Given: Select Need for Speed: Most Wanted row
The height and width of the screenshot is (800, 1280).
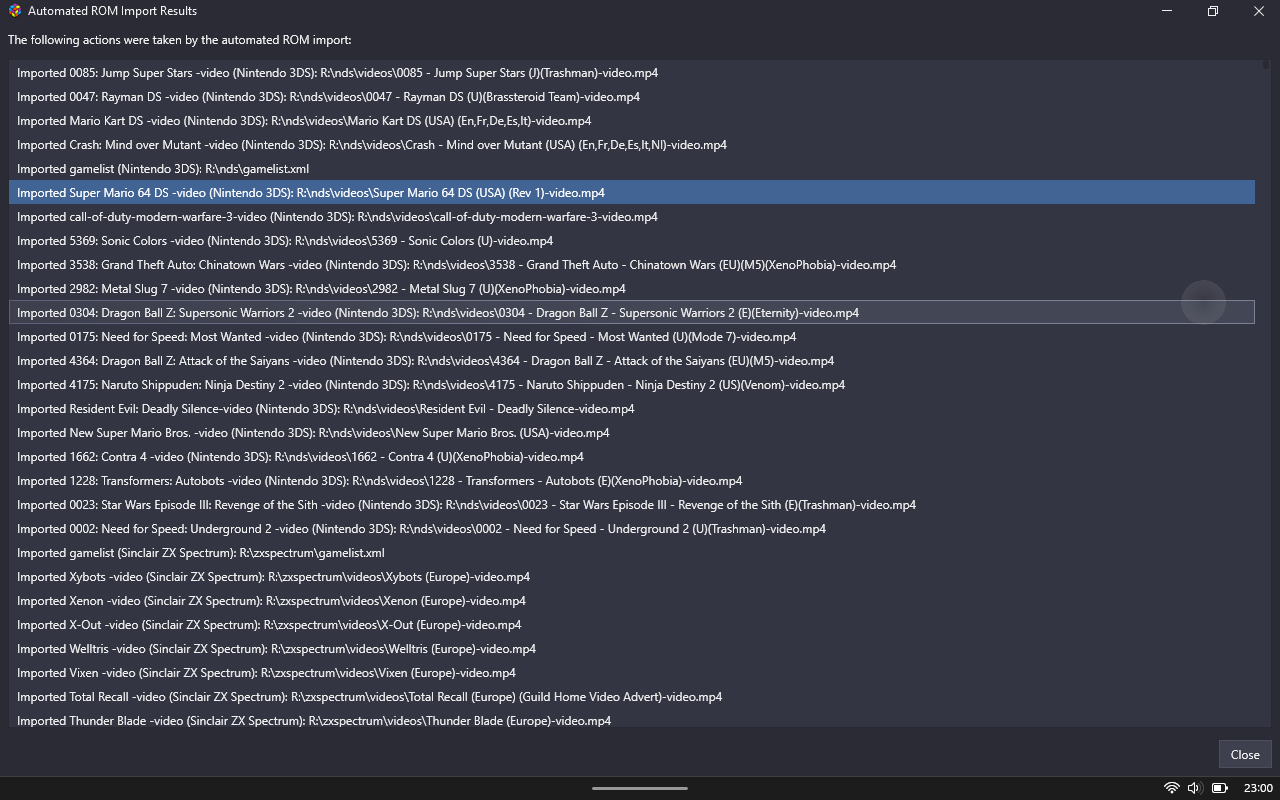Looking at the screenshot, I should (632, 337).
